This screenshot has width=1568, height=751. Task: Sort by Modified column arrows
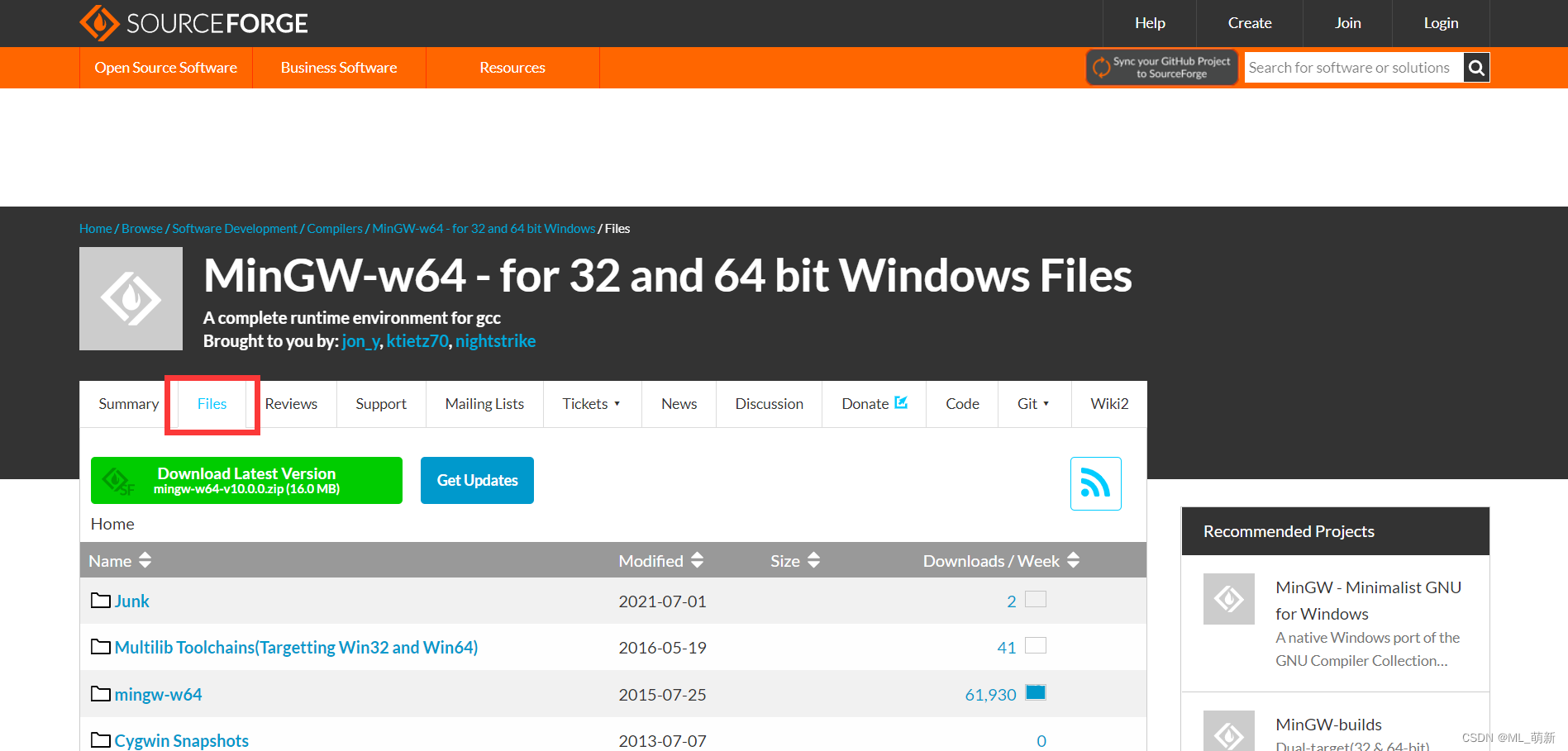pos(697,560)
